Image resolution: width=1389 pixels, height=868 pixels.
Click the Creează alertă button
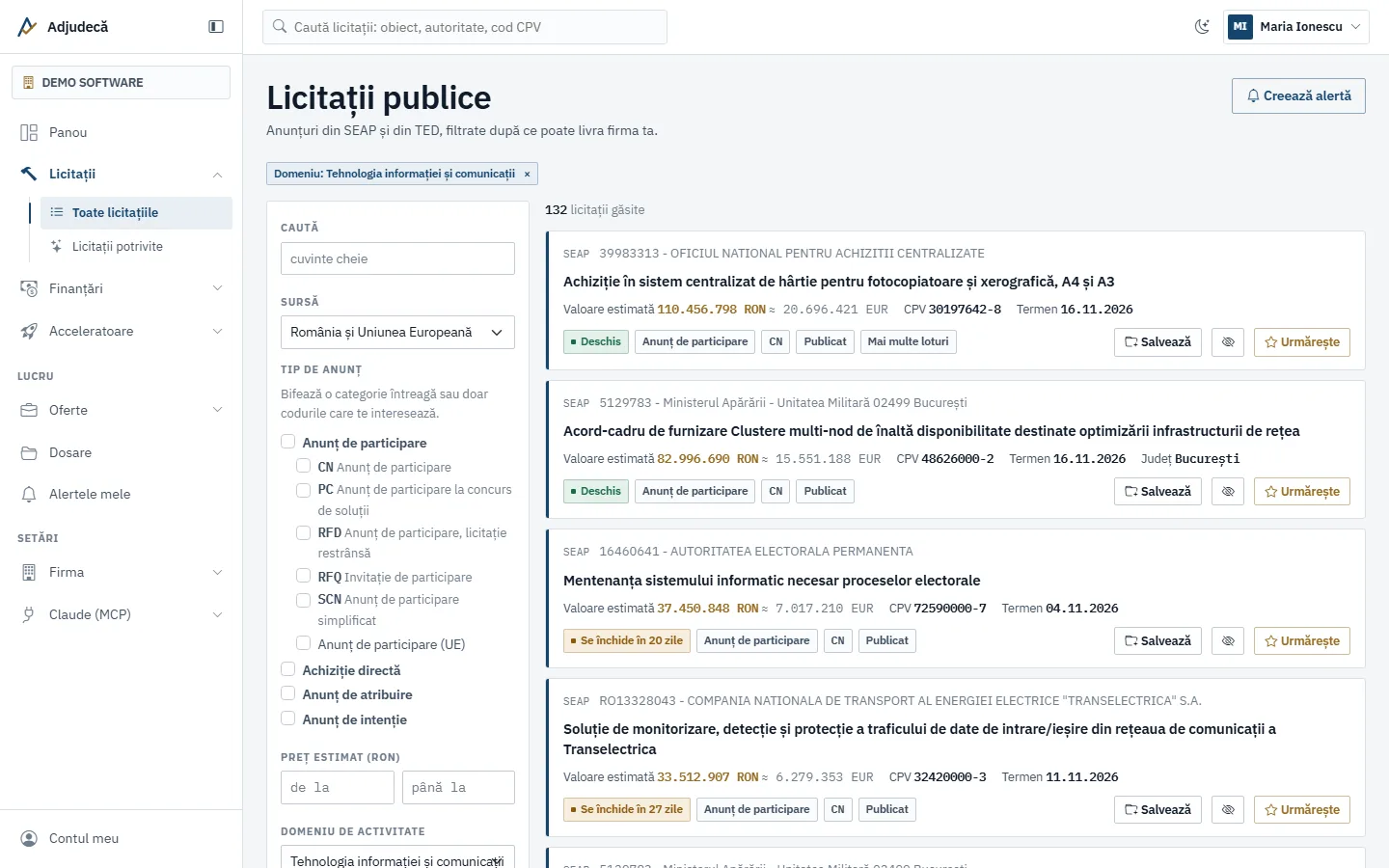(x=1298, y=95)
